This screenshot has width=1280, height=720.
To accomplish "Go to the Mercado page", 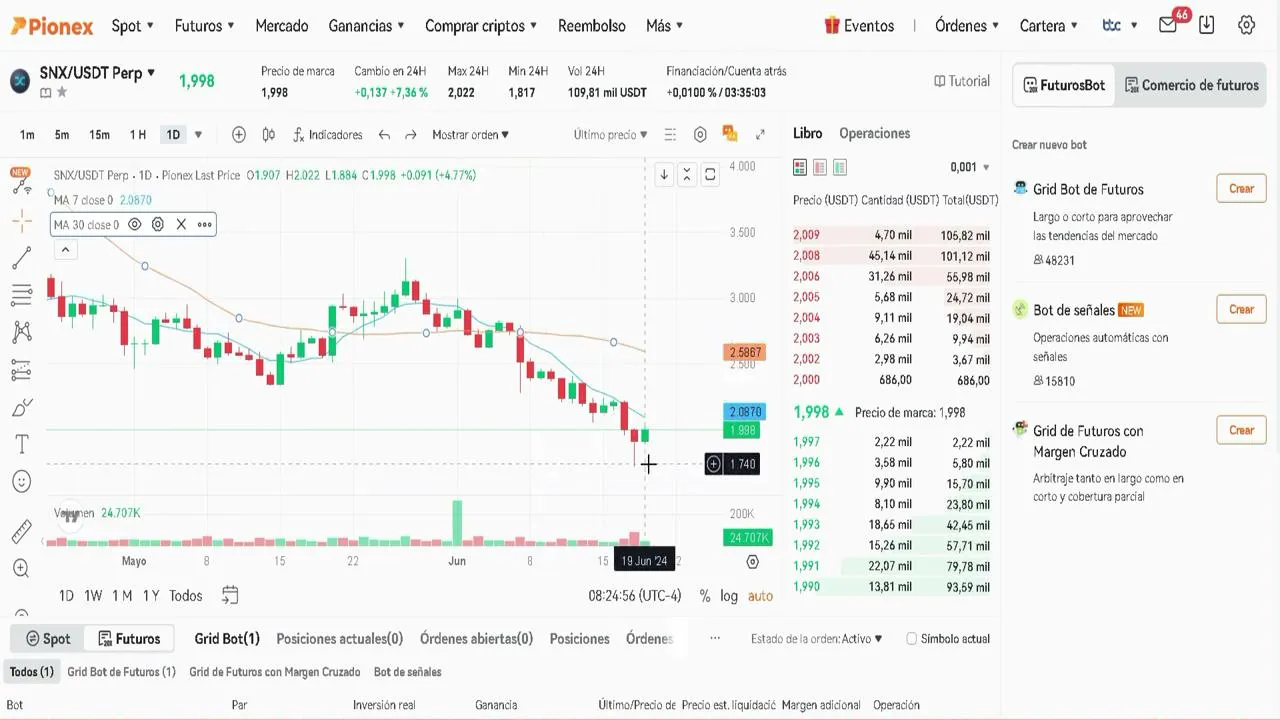I will (x=281, y=26).
